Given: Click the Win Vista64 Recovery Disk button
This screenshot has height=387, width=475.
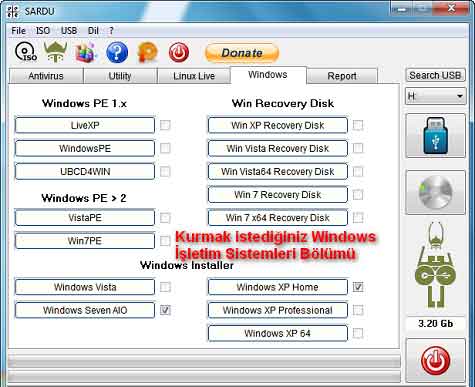Looking at the screenshot, I should tap(278, 171).
